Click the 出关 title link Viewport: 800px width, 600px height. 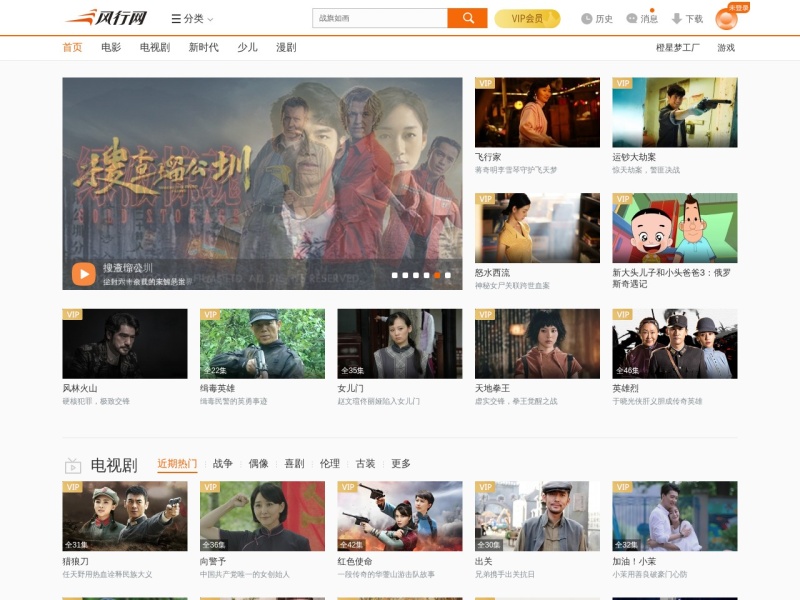click(x=484, y=561)
